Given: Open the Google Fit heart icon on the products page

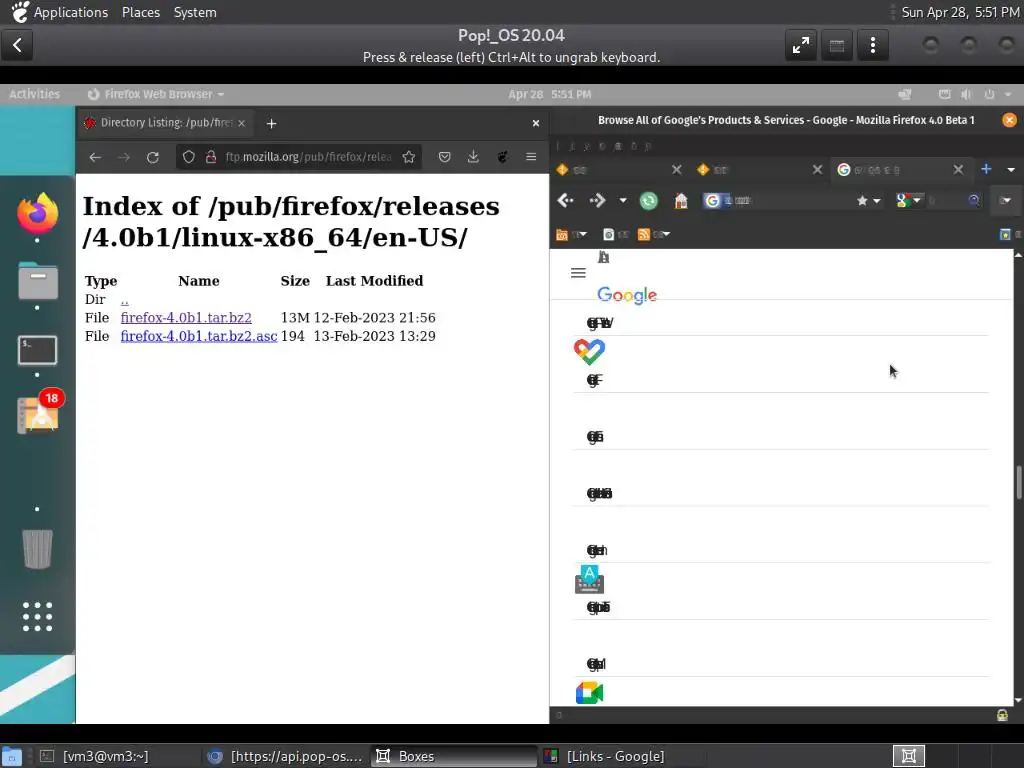Looking at the screenshot, I should (x=589, y=352).
